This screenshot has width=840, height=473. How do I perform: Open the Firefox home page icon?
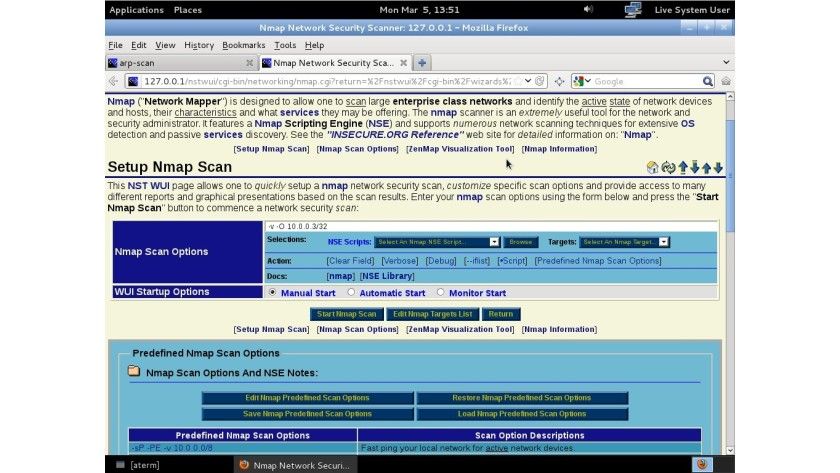[726, 81]
